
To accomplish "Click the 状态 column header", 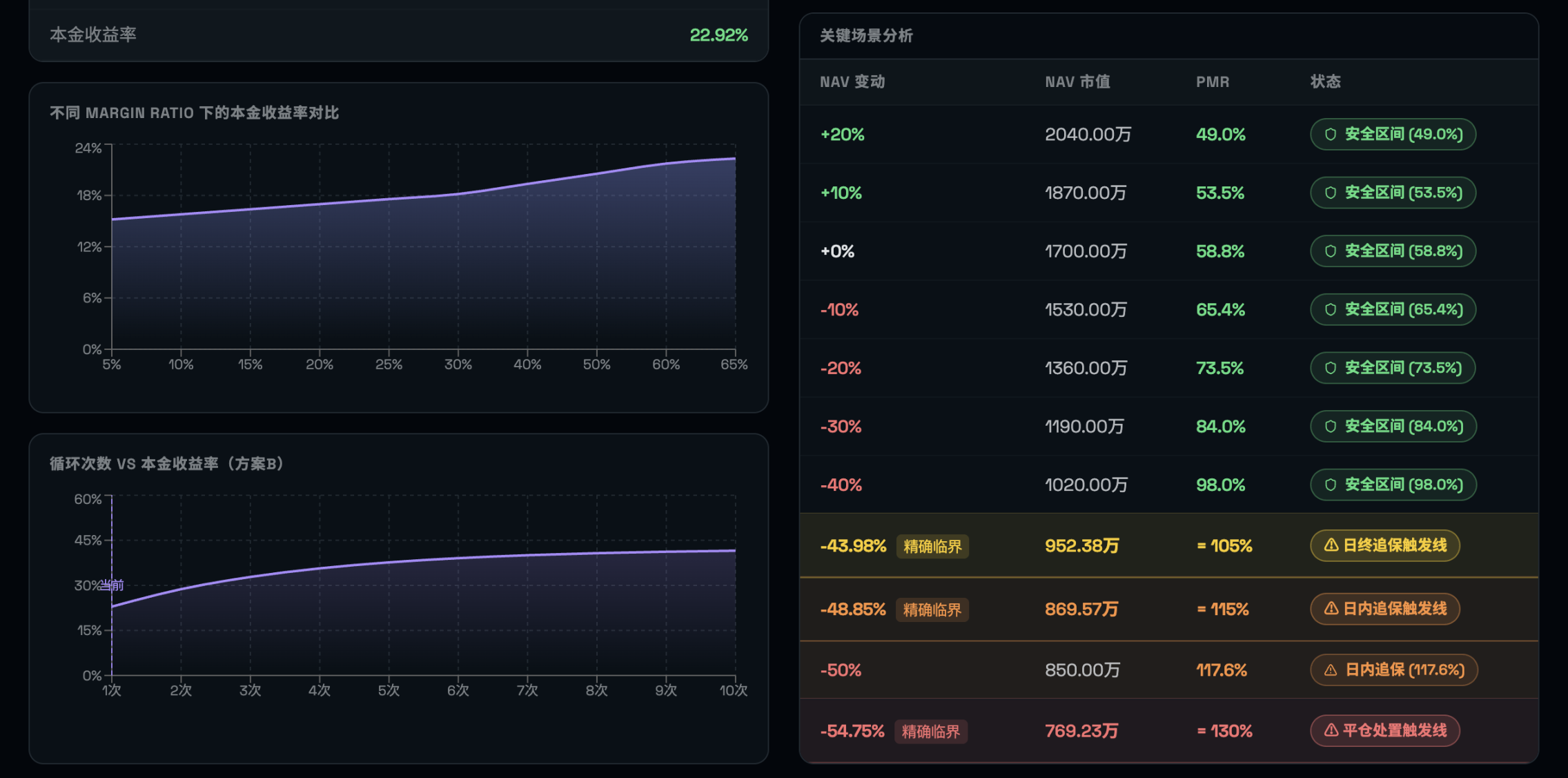I will click(1325, 82).
